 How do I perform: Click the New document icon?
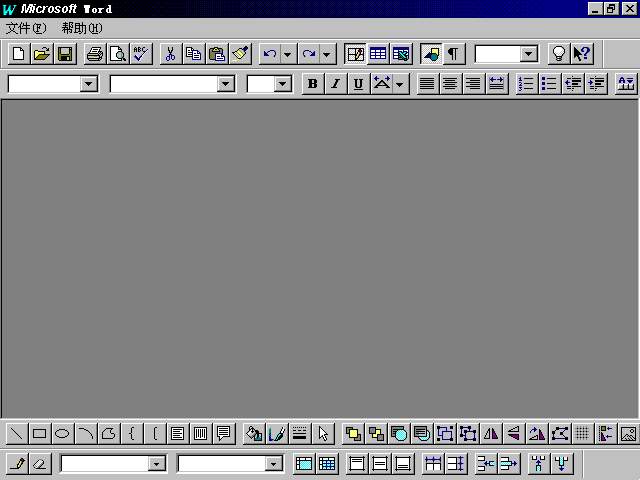click(x=18, y=54)
